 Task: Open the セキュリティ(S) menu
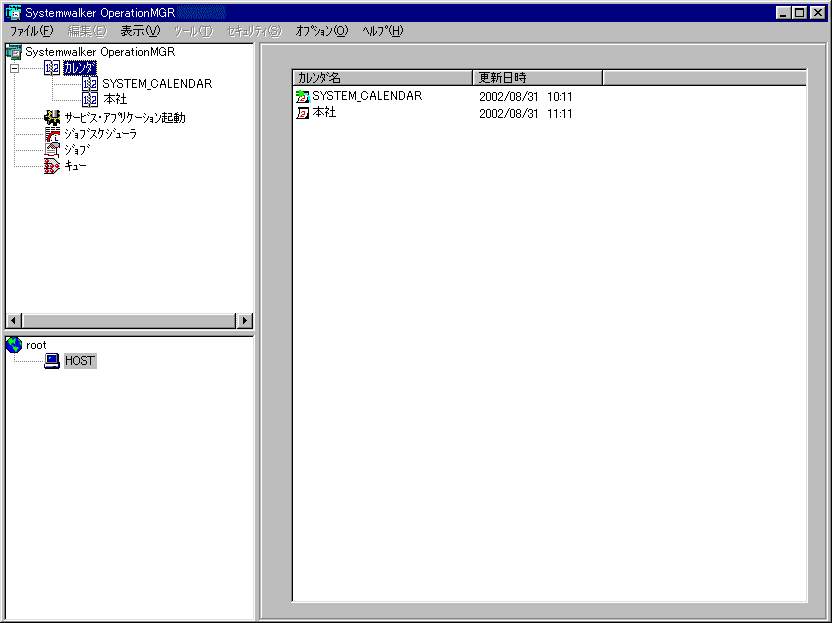[x=254, y=31]
